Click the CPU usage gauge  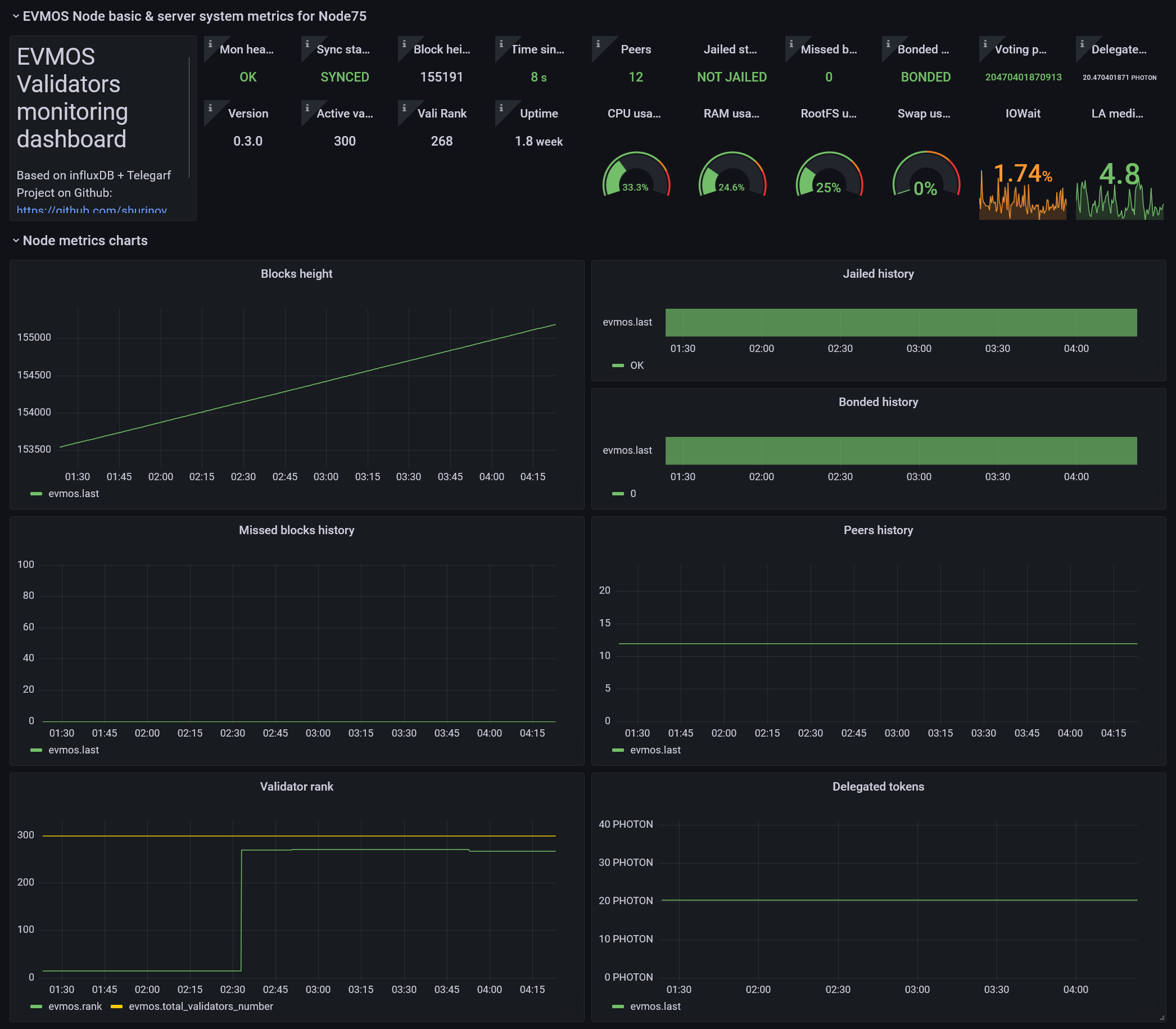[635, 177]
